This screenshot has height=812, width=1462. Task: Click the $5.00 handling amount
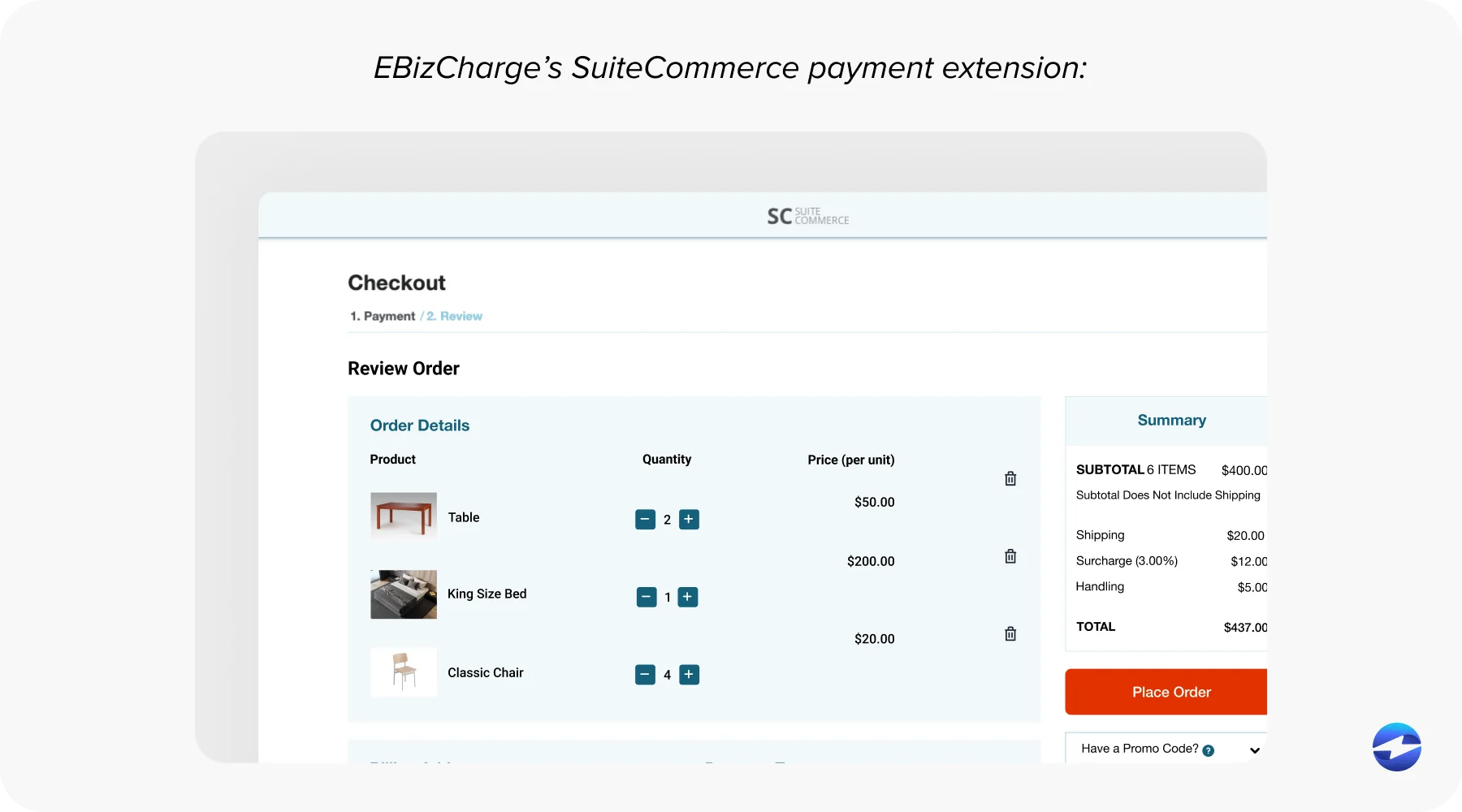click(1252, 587)
